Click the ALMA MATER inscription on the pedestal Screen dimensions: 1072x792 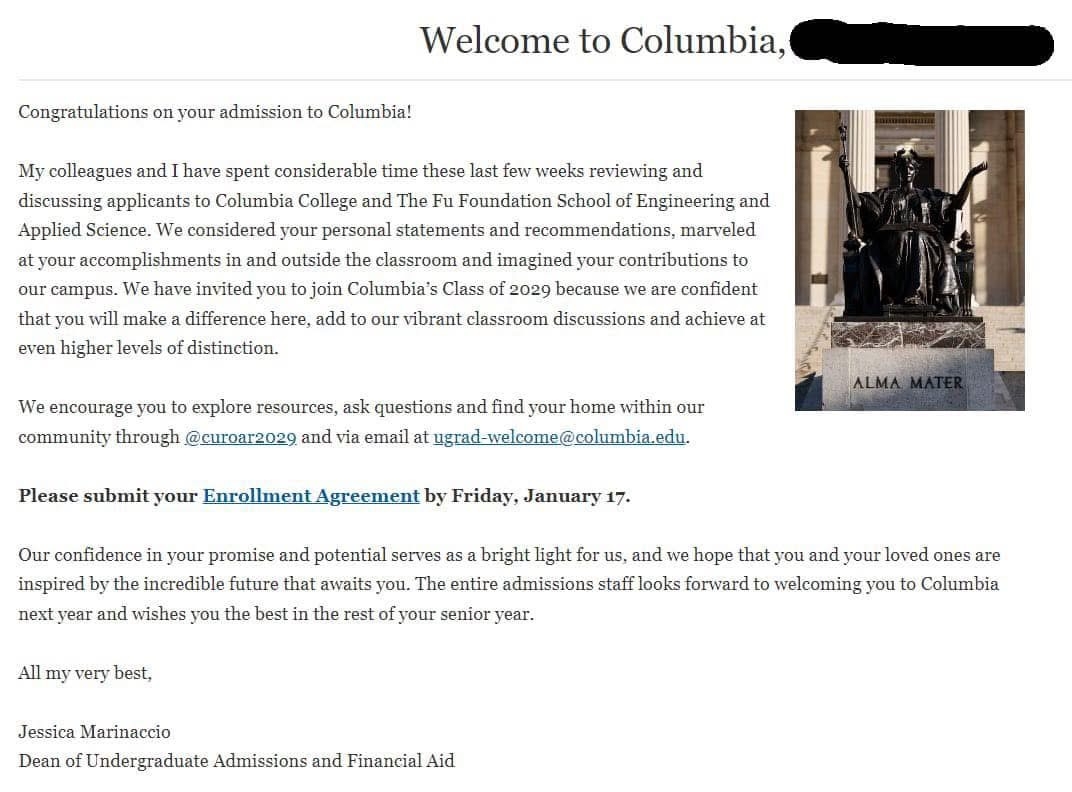click(908, 382)
